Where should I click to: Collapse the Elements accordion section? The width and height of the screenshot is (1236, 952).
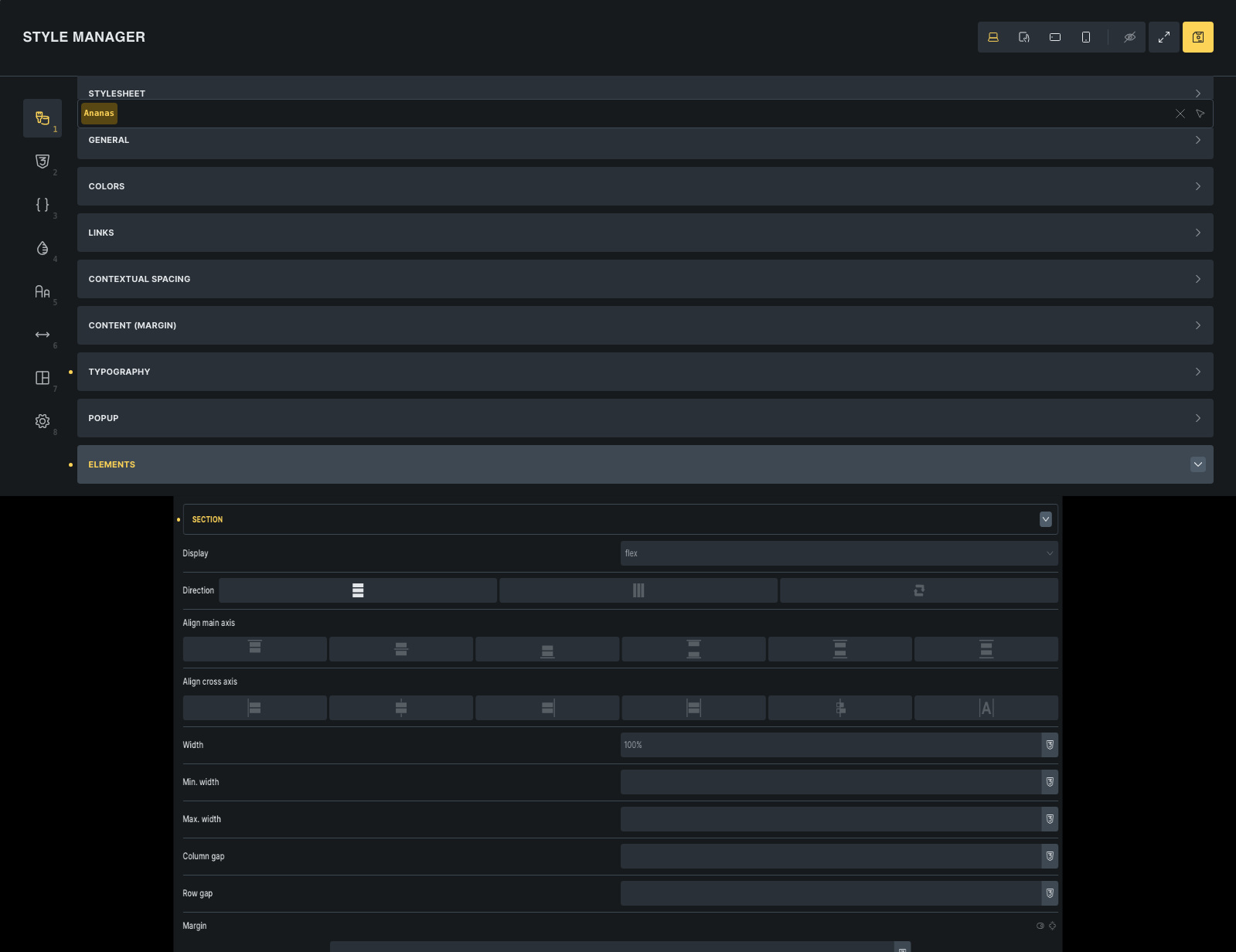[x=1197, y=464]
